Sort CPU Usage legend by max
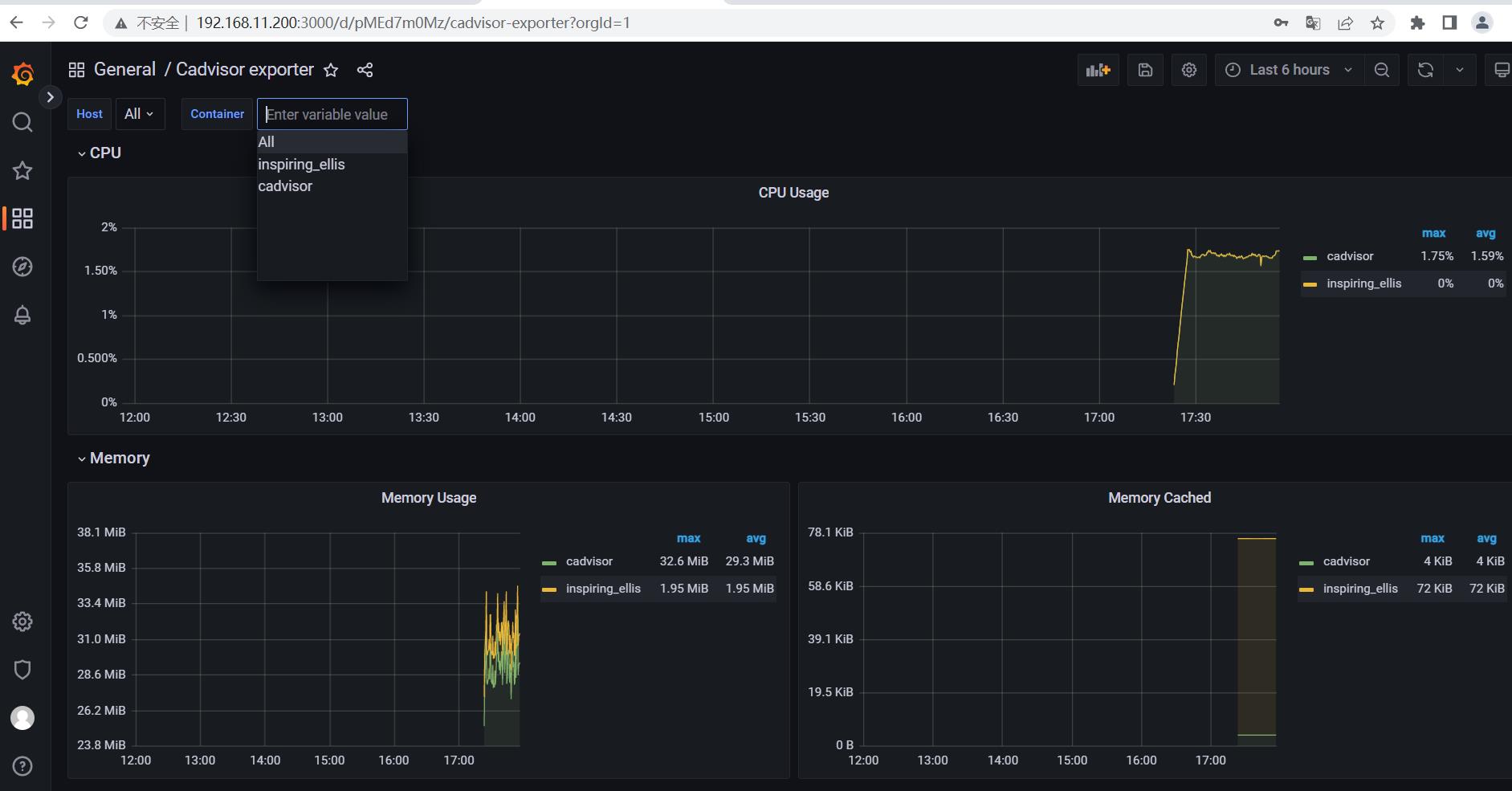 point(1433,233)
